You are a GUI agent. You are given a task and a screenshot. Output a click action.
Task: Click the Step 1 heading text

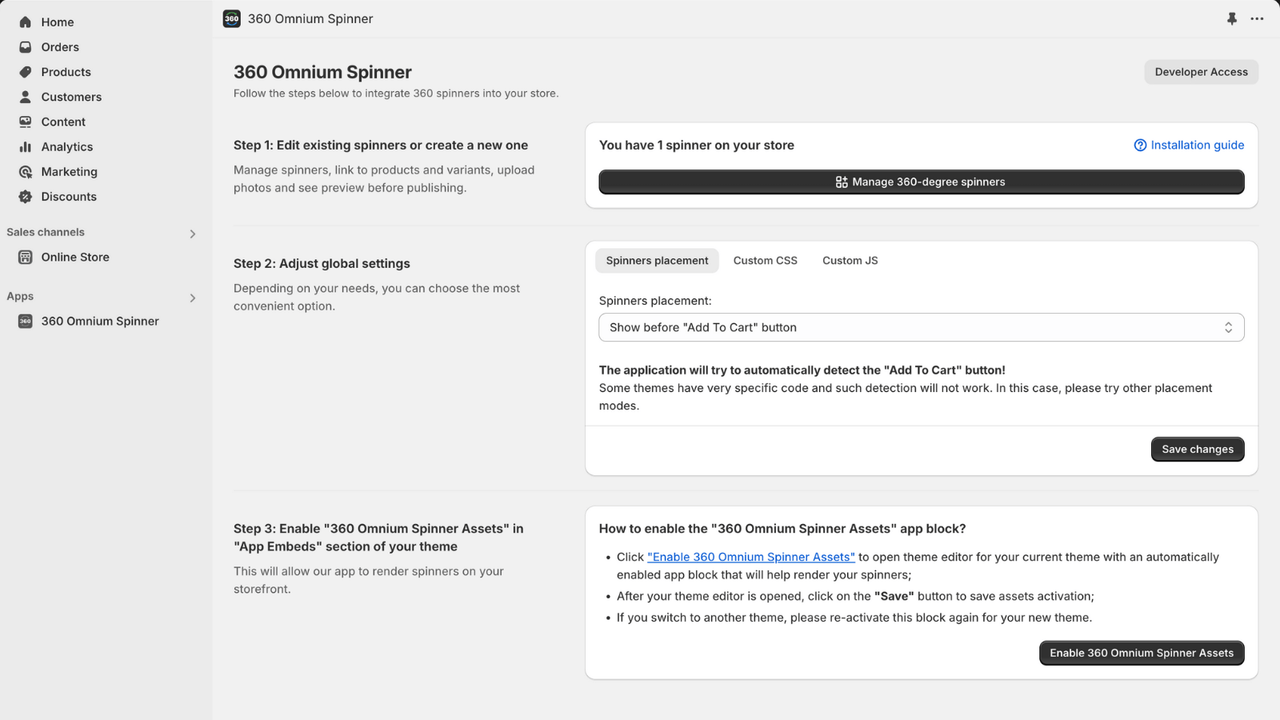pyautogui.click(x=381, y=145)
